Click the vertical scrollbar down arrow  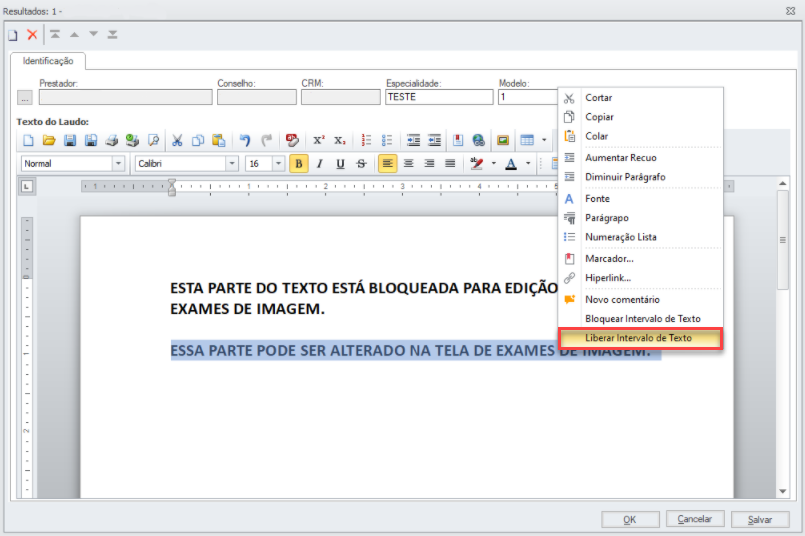(782, 491)
